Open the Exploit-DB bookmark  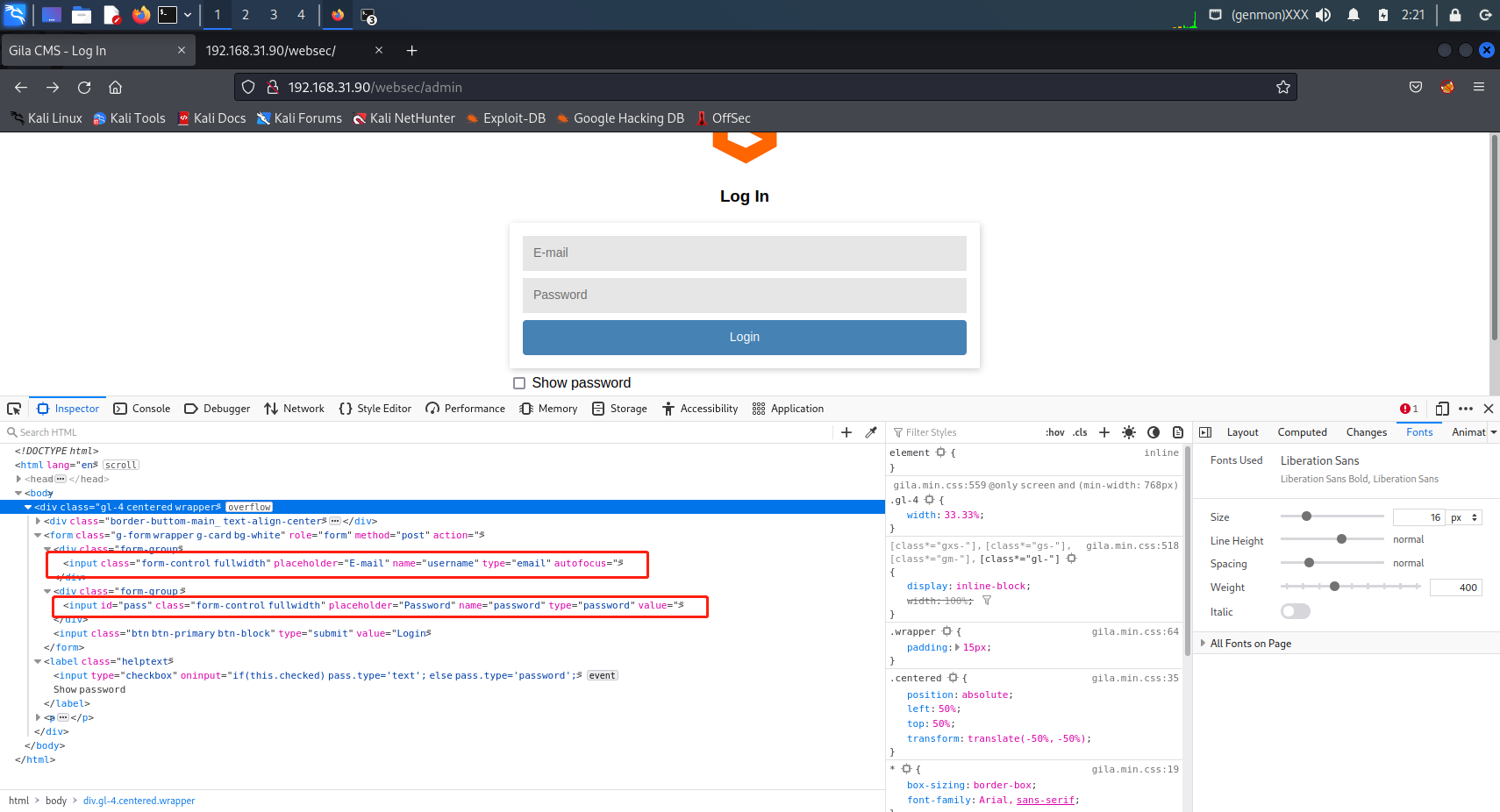pos(506,118)
